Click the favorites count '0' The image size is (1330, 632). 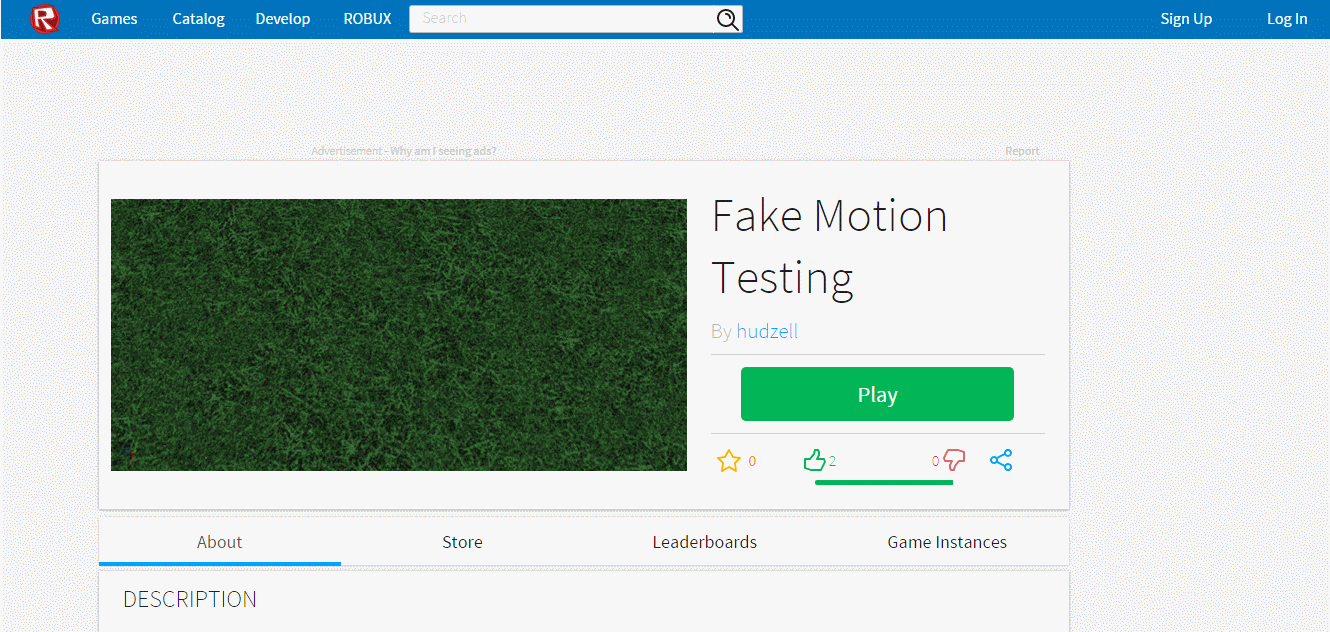coord(752,461)
